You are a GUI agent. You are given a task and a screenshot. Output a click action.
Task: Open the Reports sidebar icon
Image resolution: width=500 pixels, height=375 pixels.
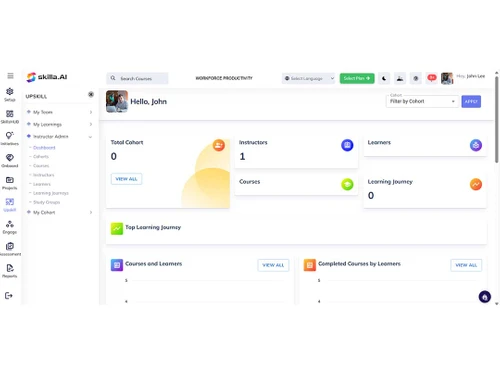(10, 271)
